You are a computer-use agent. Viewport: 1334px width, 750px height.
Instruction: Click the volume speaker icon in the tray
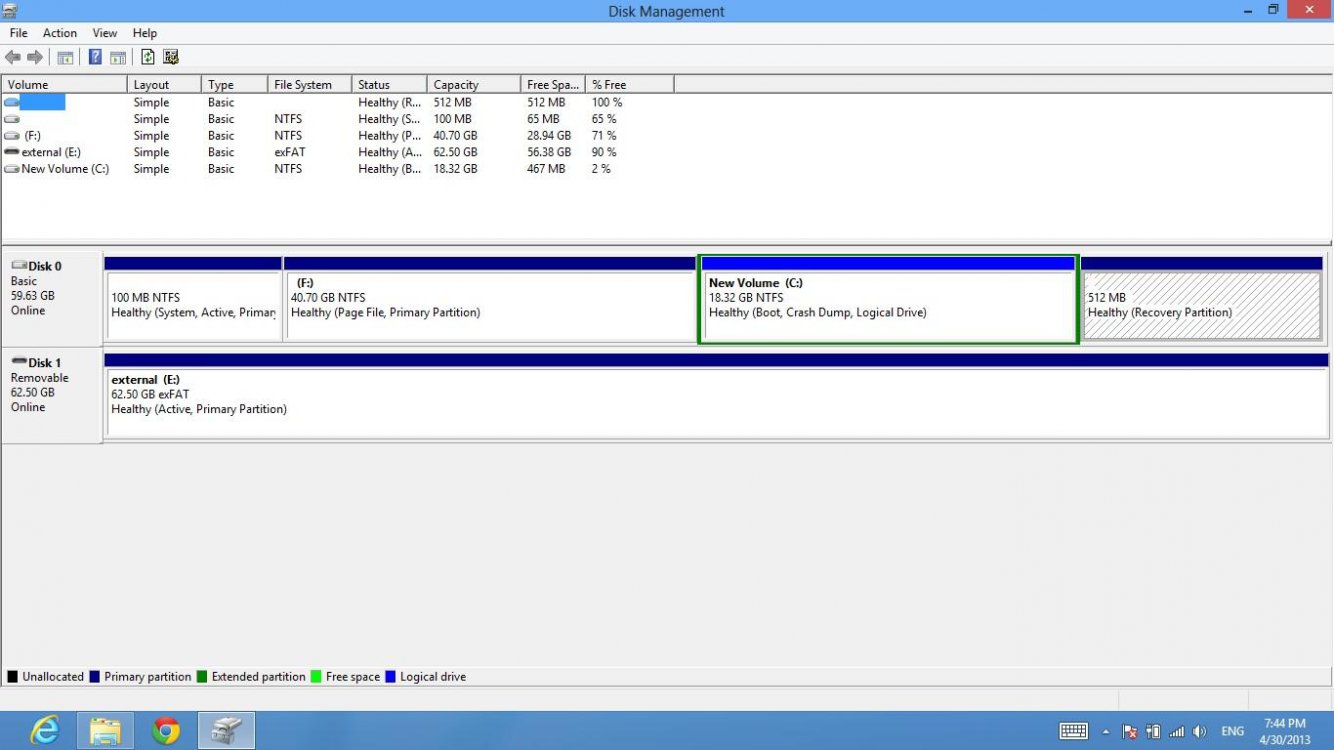(1199, 731)
